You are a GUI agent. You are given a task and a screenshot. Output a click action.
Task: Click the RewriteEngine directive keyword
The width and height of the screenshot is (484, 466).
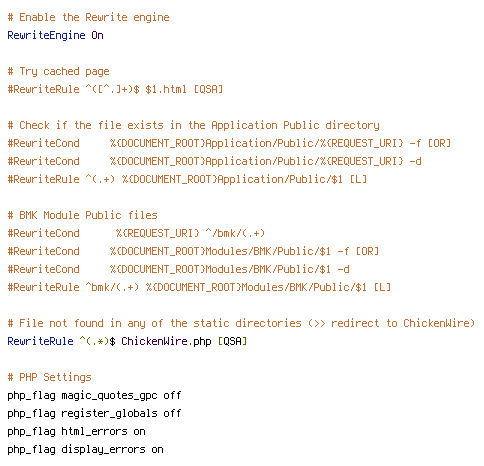pyautogui.click(x=46, y=36)
